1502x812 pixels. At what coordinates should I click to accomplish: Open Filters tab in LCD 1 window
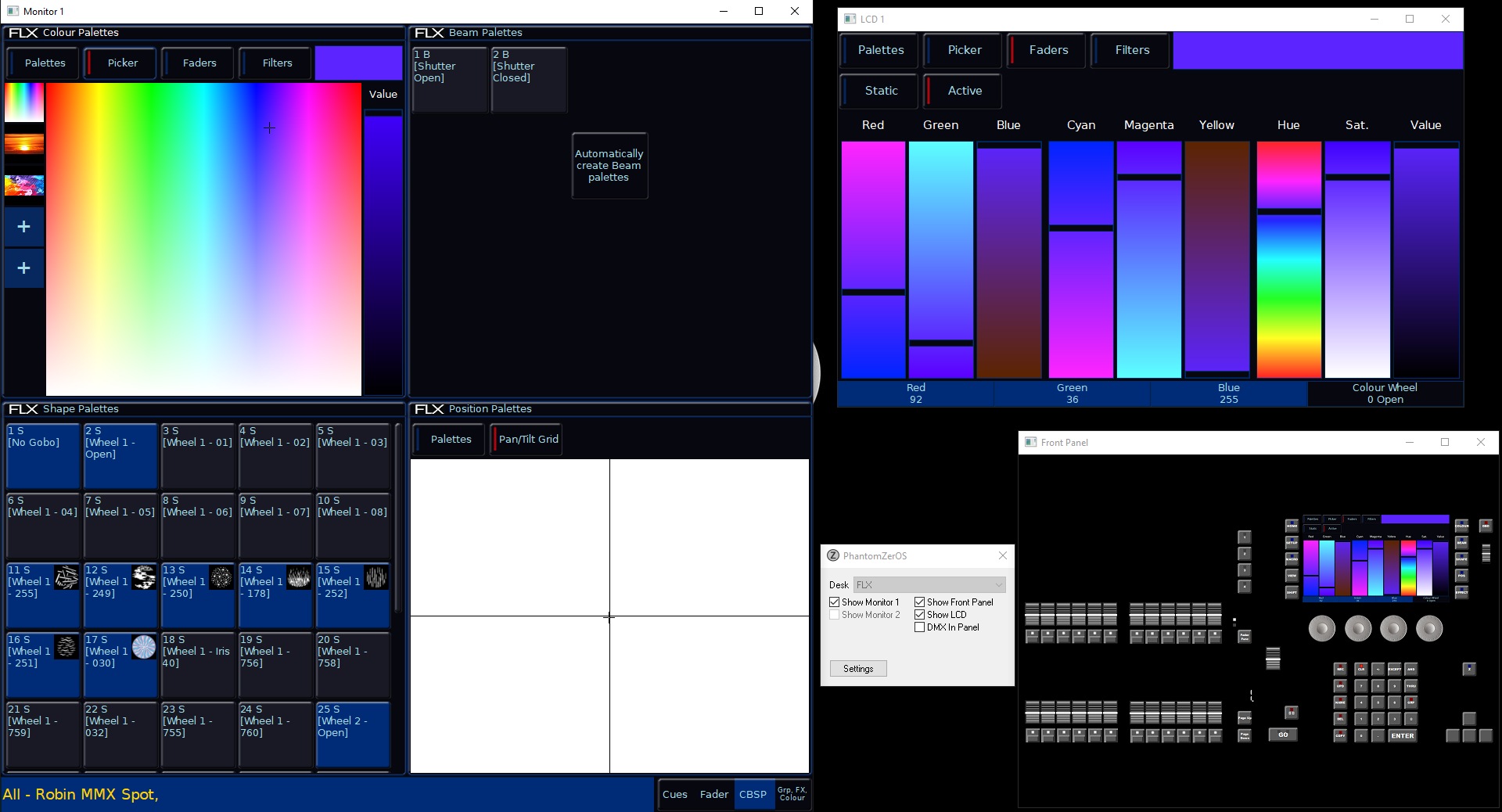tap(1131, 50)
